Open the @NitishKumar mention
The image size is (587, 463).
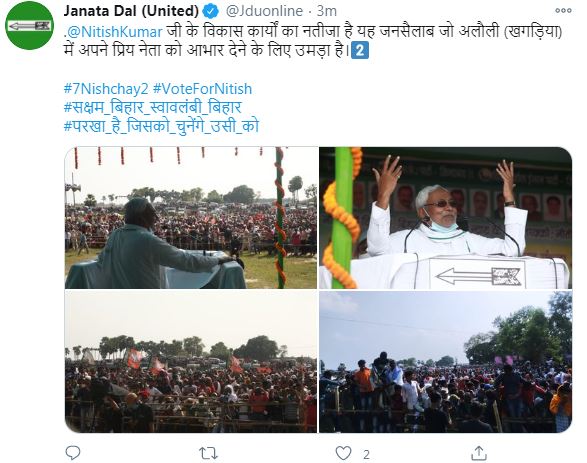coord(115,31)
